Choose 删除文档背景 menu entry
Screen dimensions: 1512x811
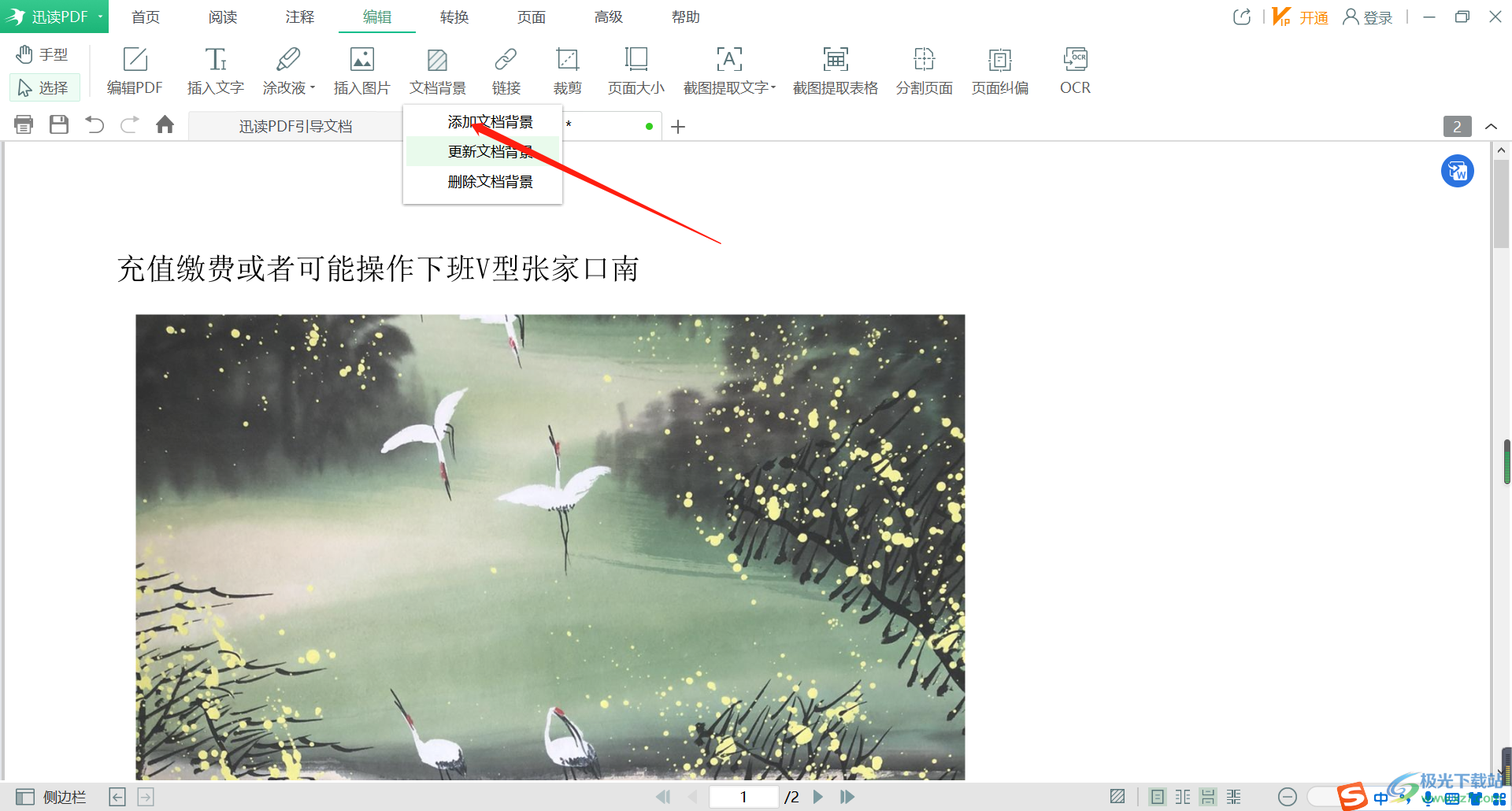pos(483,182)
